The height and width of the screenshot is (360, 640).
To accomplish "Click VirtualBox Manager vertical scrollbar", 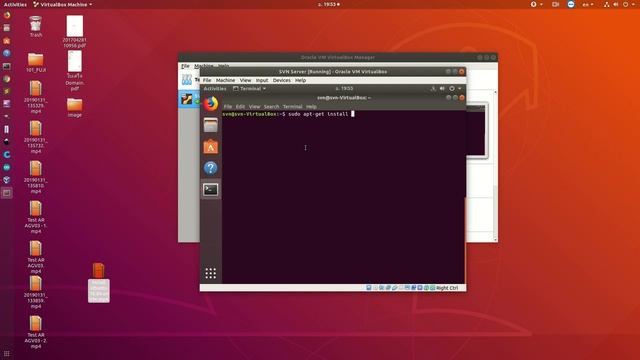I will pyautogui.click(x=496, y=165).
